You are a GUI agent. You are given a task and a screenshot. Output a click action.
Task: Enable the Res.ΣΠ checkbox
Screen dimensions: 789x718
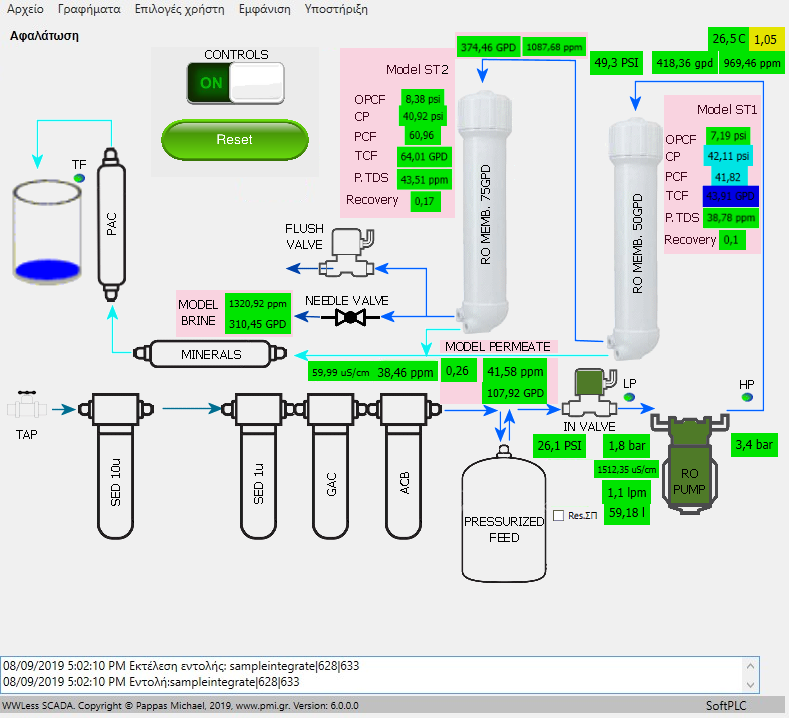click(559, 516)
